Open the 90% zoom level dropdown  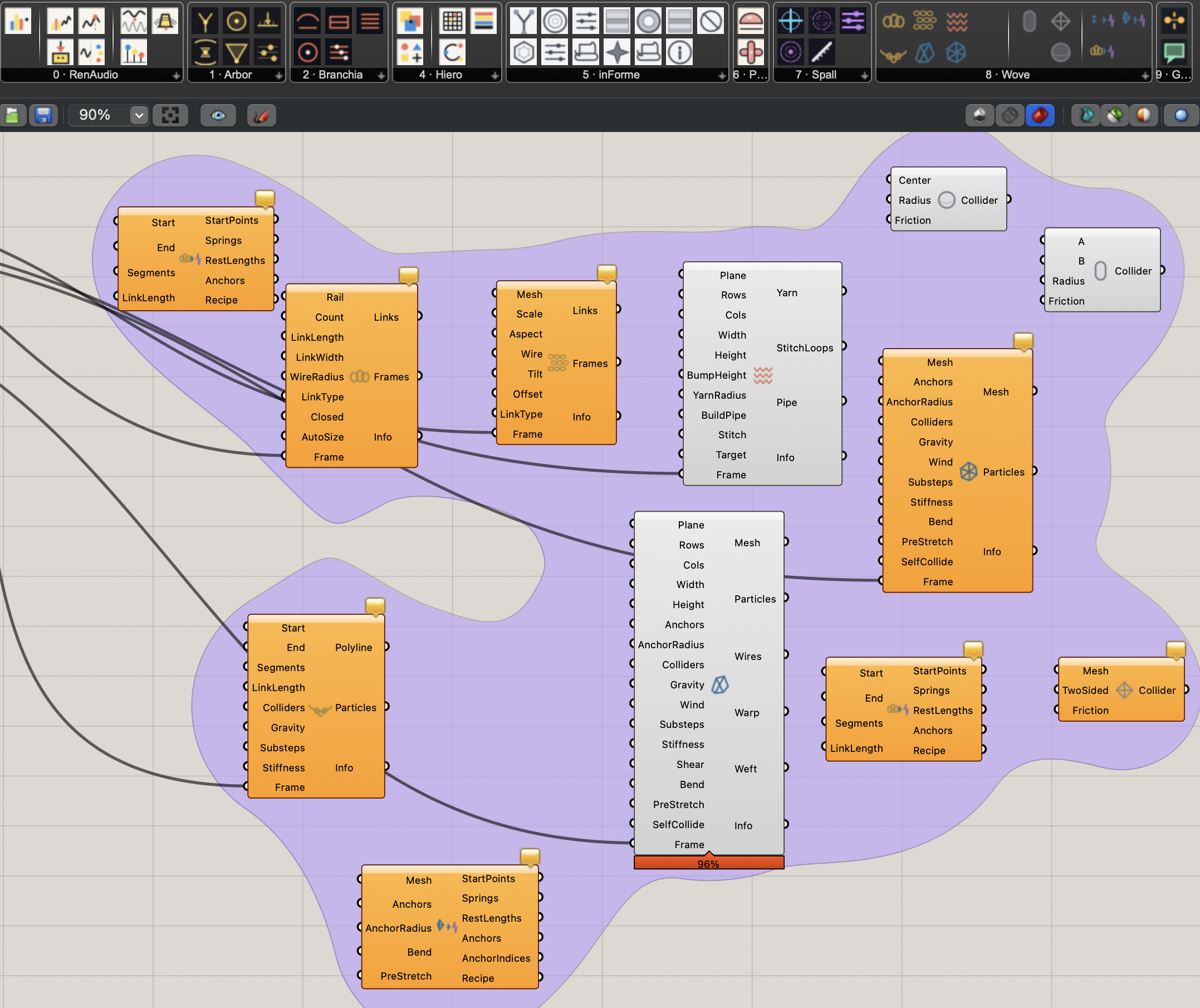tap(138, 115)
